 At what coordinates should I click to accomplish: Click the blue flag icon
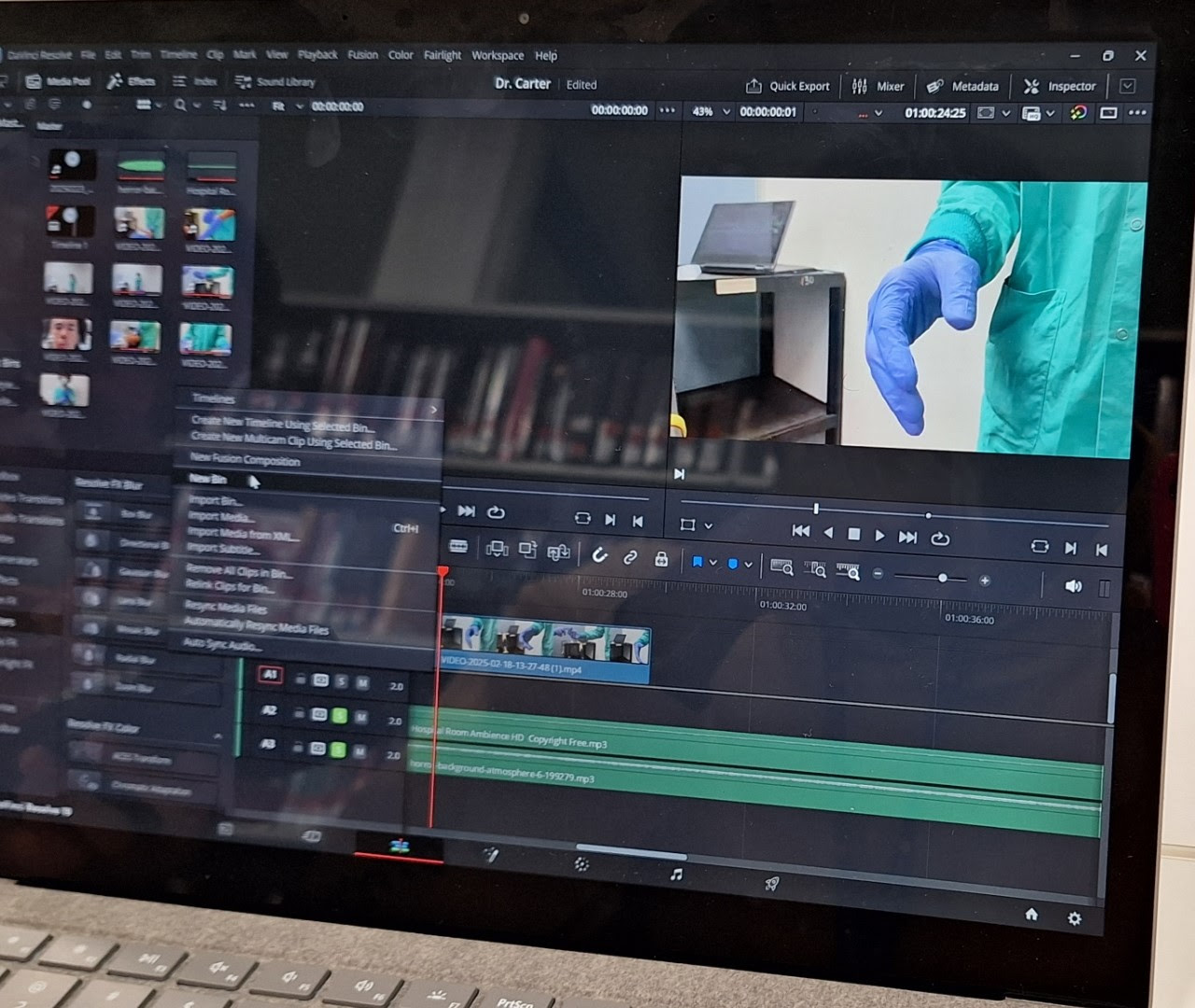(x=696, y=562)
